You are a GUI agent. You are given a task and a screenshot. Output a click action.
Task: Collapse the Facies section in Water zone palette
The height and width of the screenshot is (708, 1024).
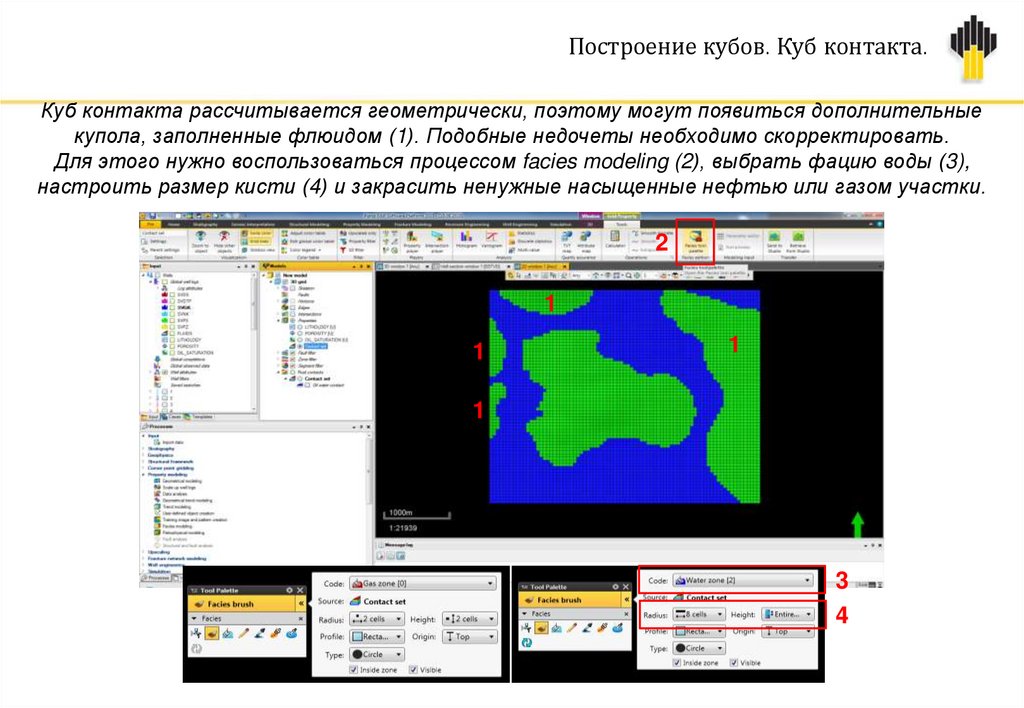click(x=522, y=614)
